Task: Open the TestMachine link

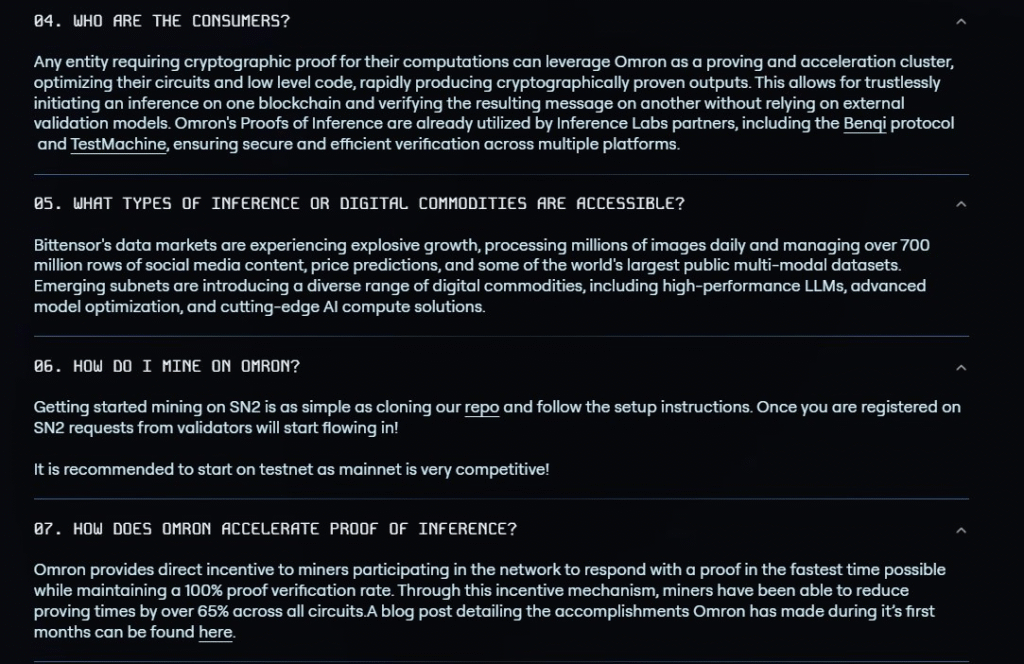Action: pyautogui.click(x=118, y=144)
